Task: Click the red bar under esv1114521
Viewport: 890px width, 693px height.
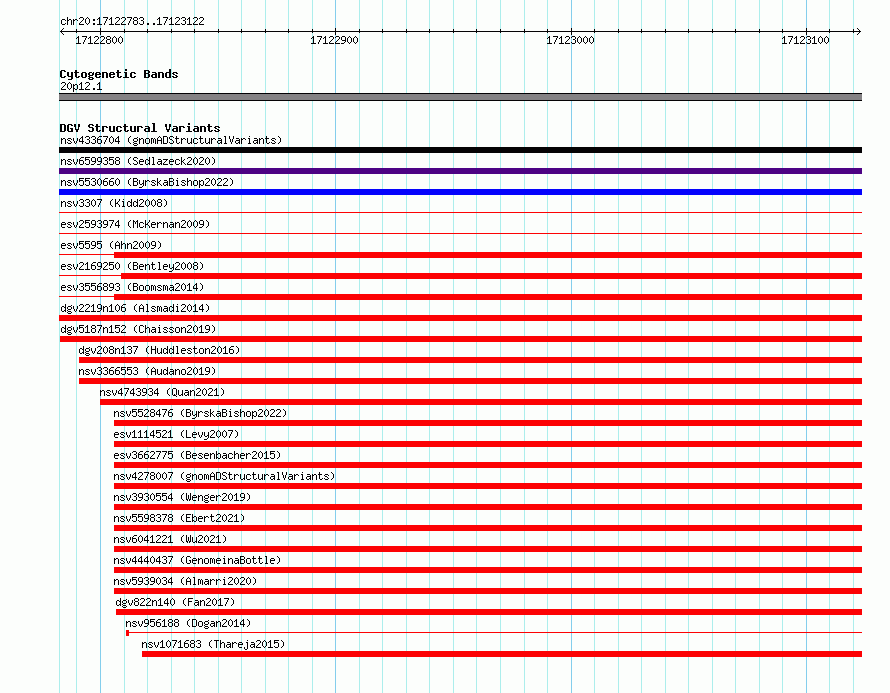Action: point(488,444)
